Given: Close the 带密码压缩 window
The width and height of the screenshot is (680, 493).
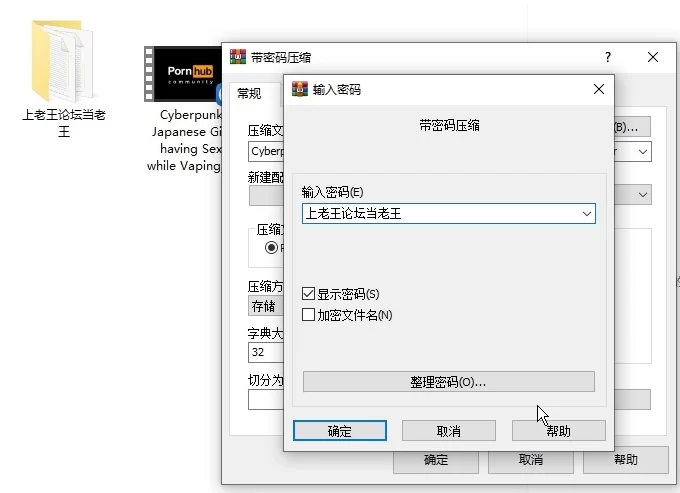Looking at the screenshot, I should pos(653,57).
